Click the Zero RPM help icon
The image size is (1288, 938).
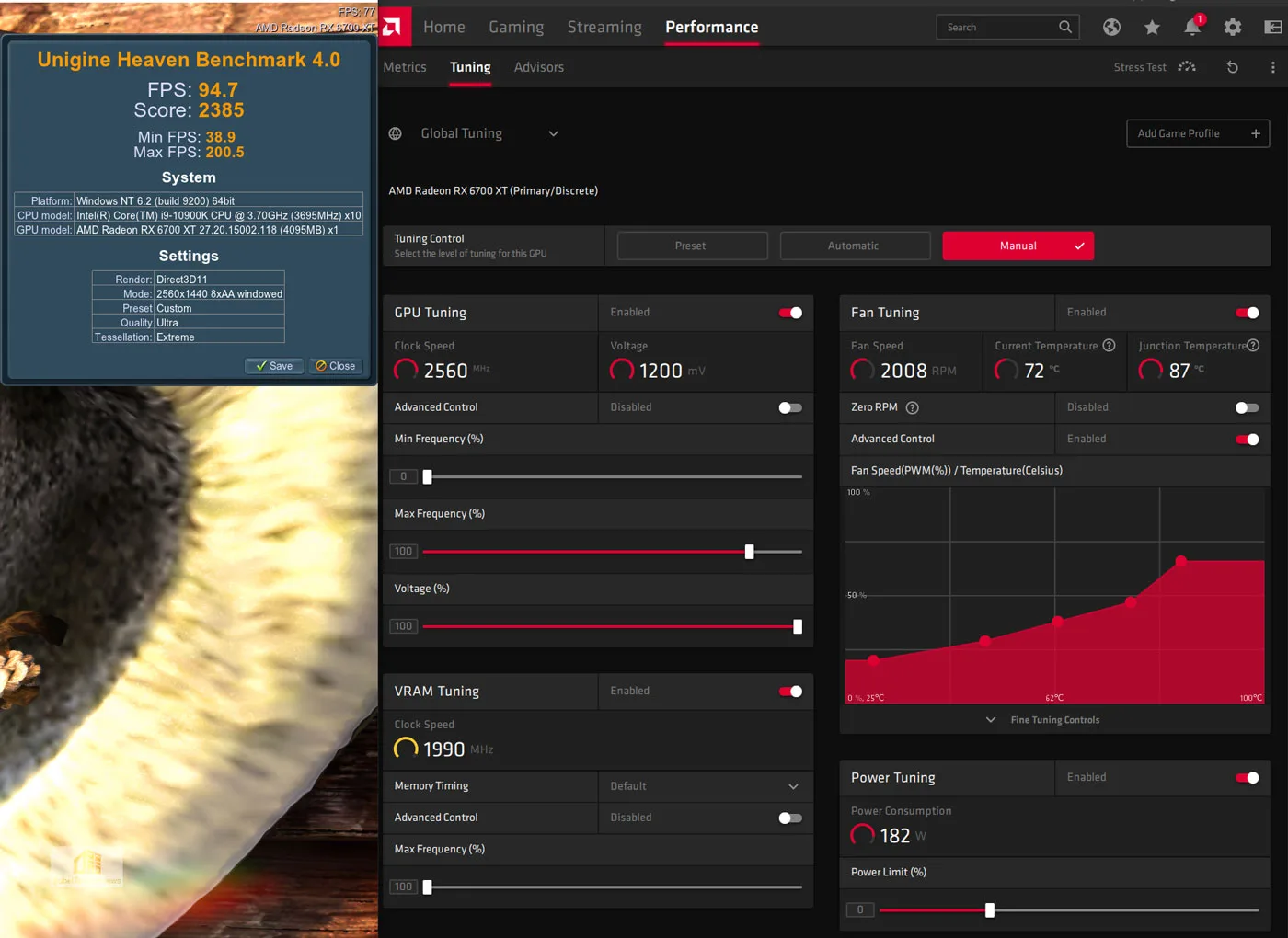[x=913, y=407]
